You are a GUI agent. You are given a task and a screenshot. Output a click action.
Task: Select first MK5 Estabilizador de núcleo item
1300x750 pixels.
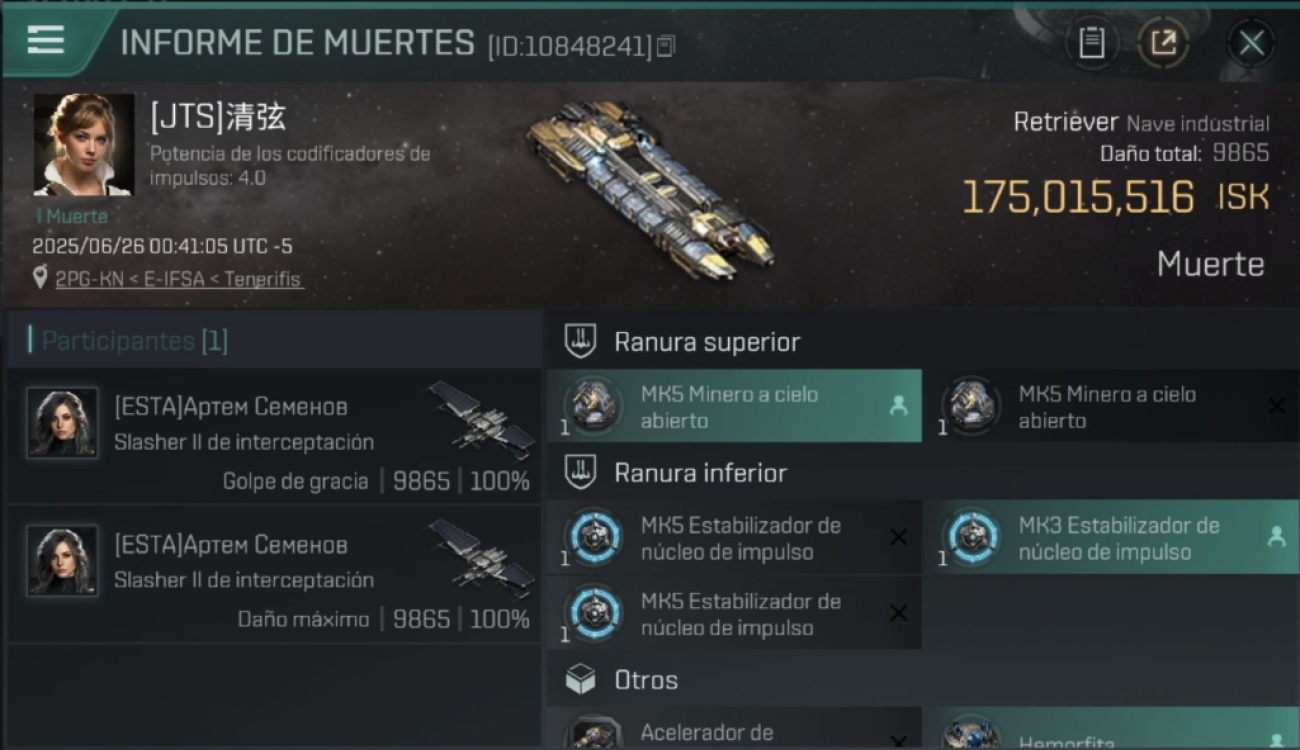pos(734,538)
